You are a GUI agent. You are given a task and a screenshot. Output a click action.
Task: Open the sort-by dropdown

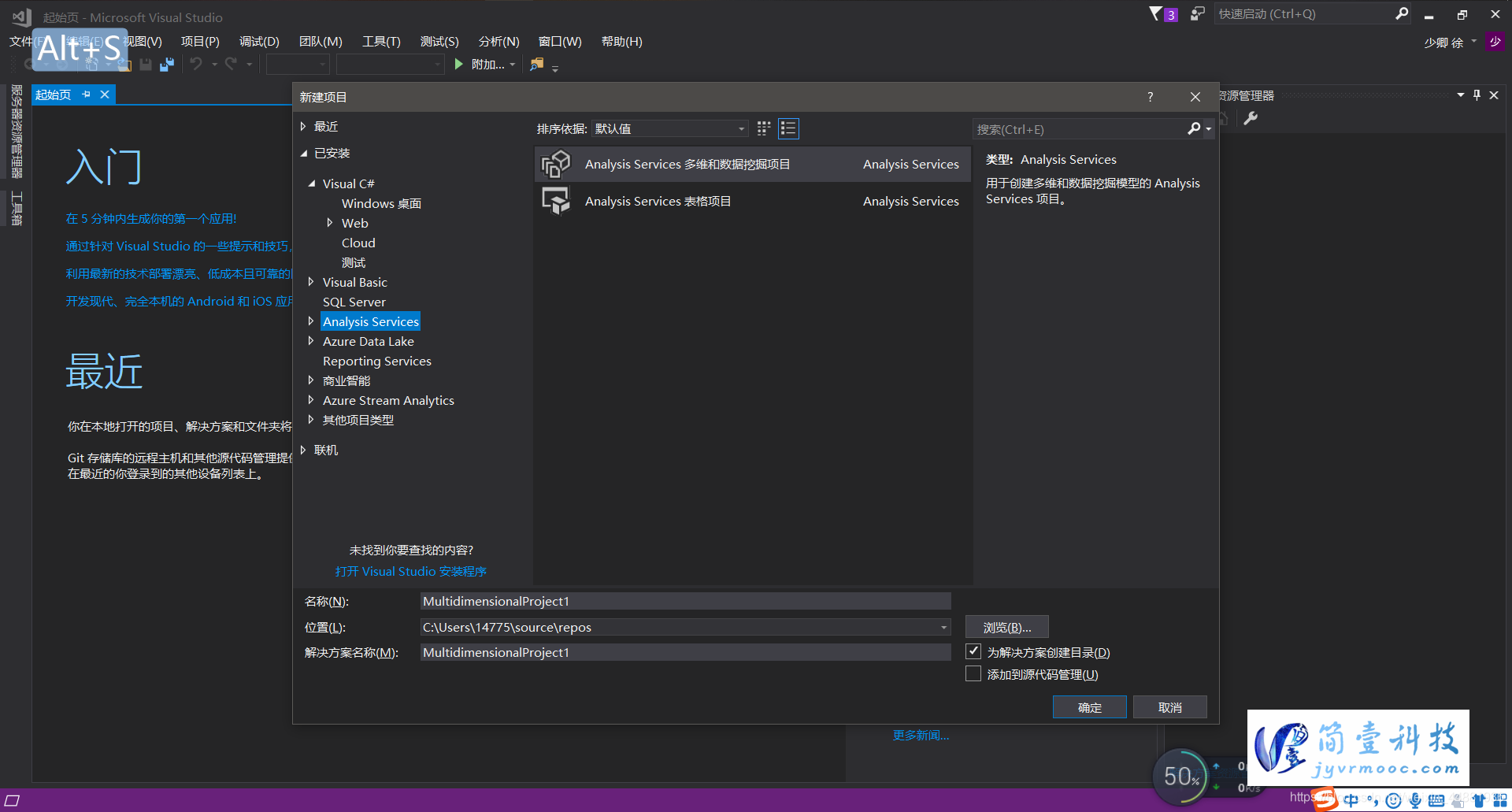pos(669,128)
